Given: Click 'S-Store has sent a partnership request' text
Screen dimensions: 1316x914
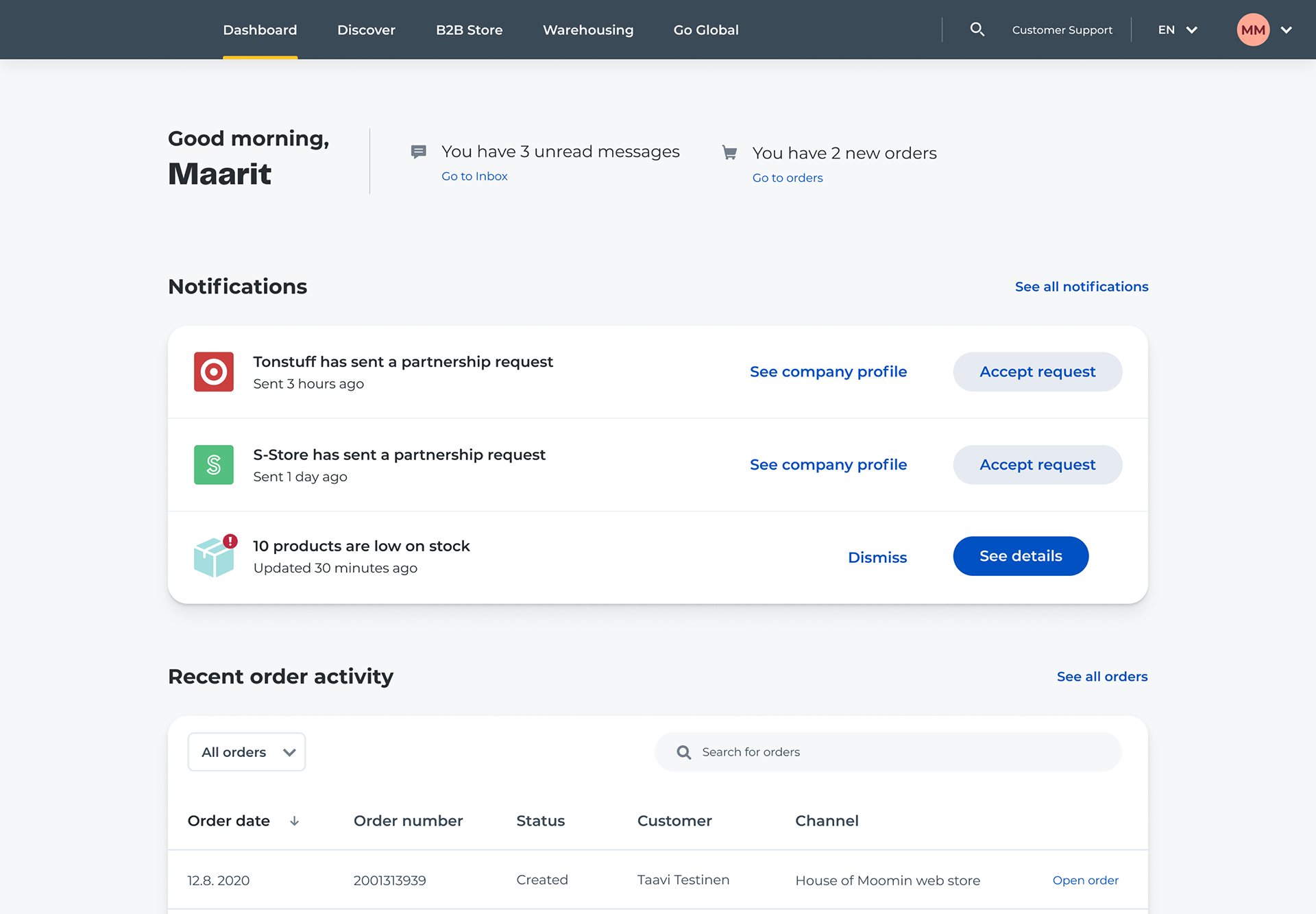Looking at the screenshot, I should coord(399,455).
